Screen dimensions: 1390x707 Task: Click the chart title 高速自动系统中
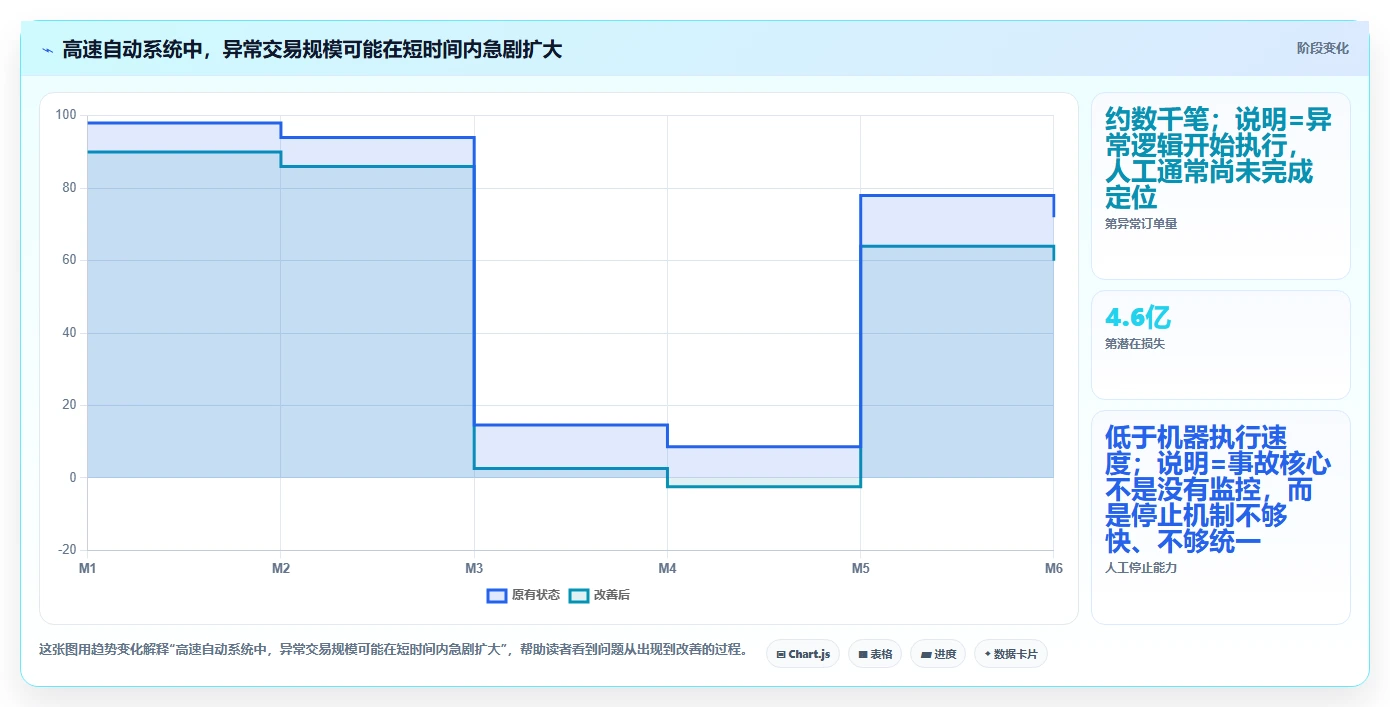point(312,49)
